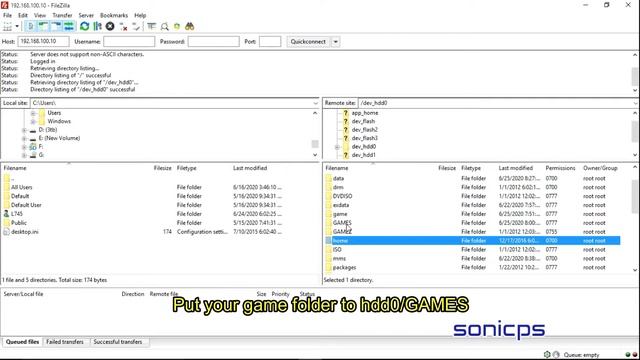Toggle message log display
This screenshot has width=640, height=360.
pos(30,27)
